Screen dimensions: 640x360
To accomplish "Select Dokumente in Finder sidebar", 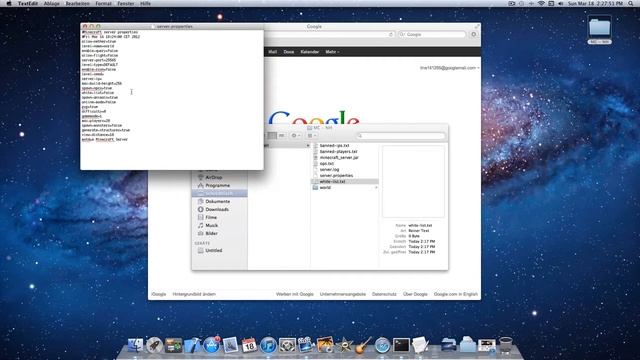I will click(219, 201).
